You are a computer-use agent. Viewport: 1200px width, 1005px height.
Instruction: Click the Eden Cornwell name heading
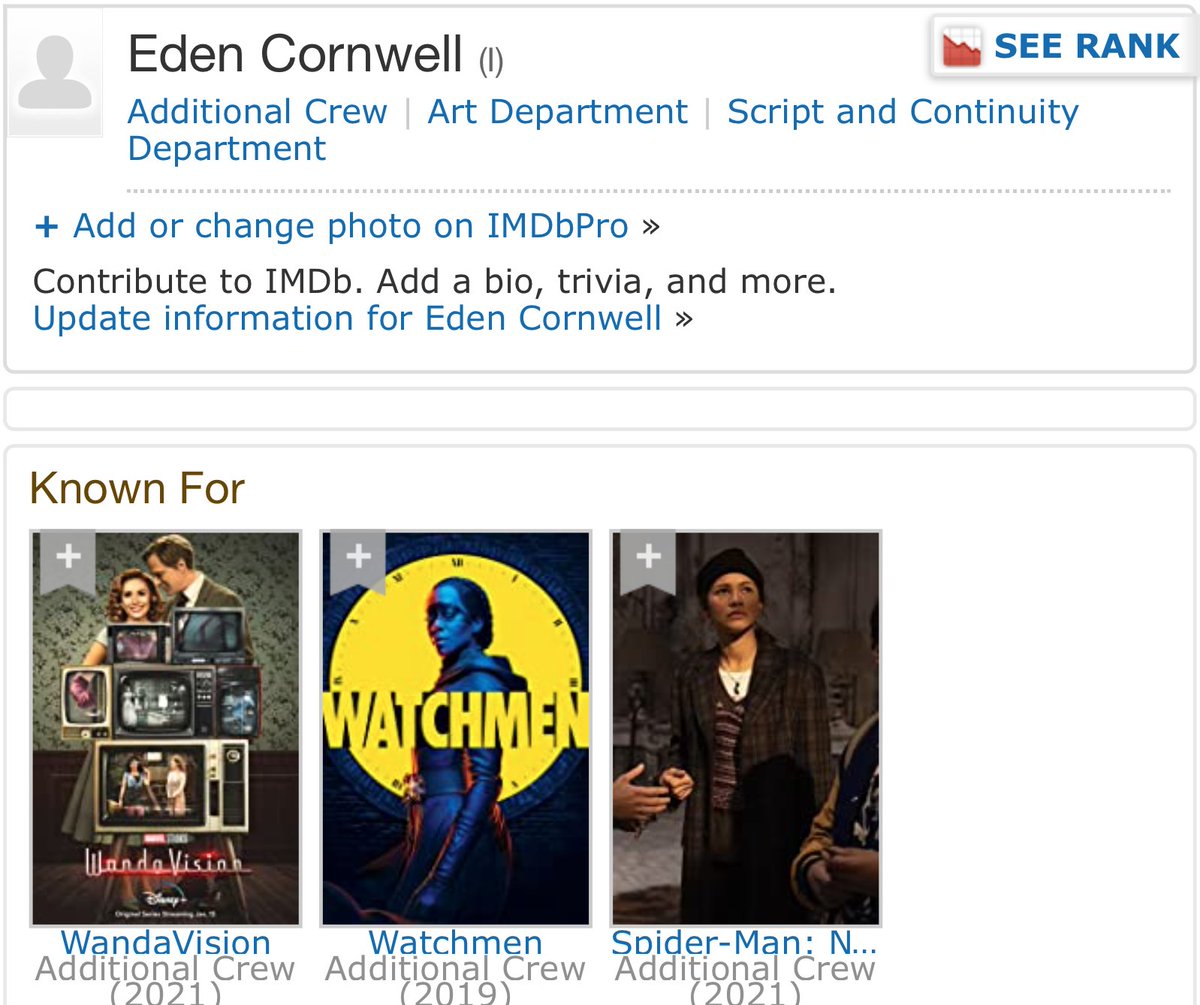tap(296, 54)
